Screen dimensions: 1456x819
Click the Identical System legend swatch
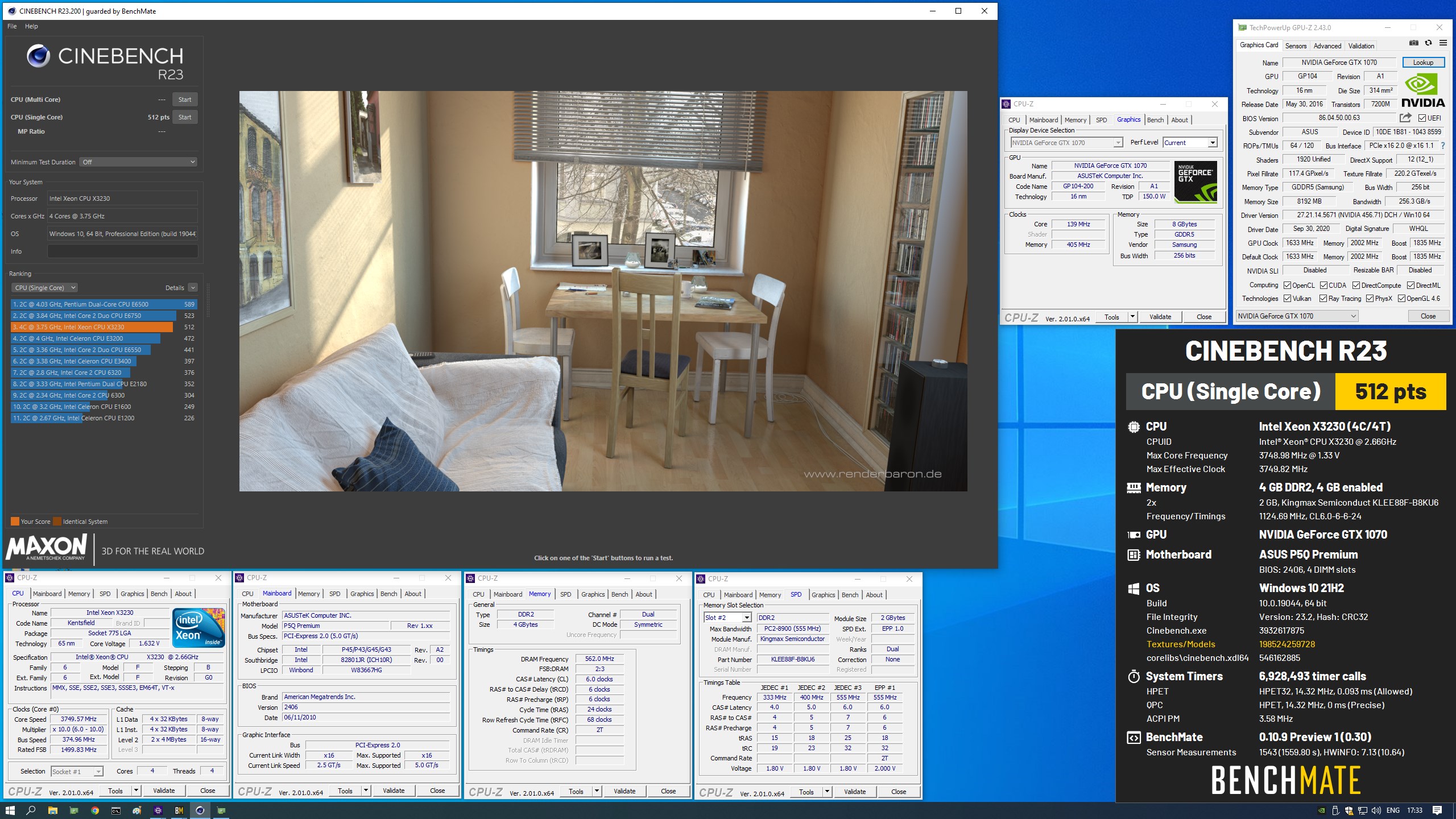[x=57, y=522]
